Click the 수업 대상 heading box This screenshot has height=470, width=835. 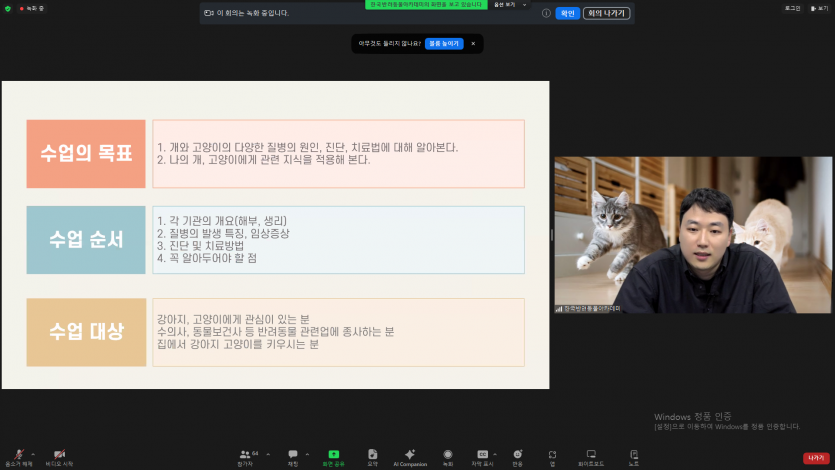point(86,332)
